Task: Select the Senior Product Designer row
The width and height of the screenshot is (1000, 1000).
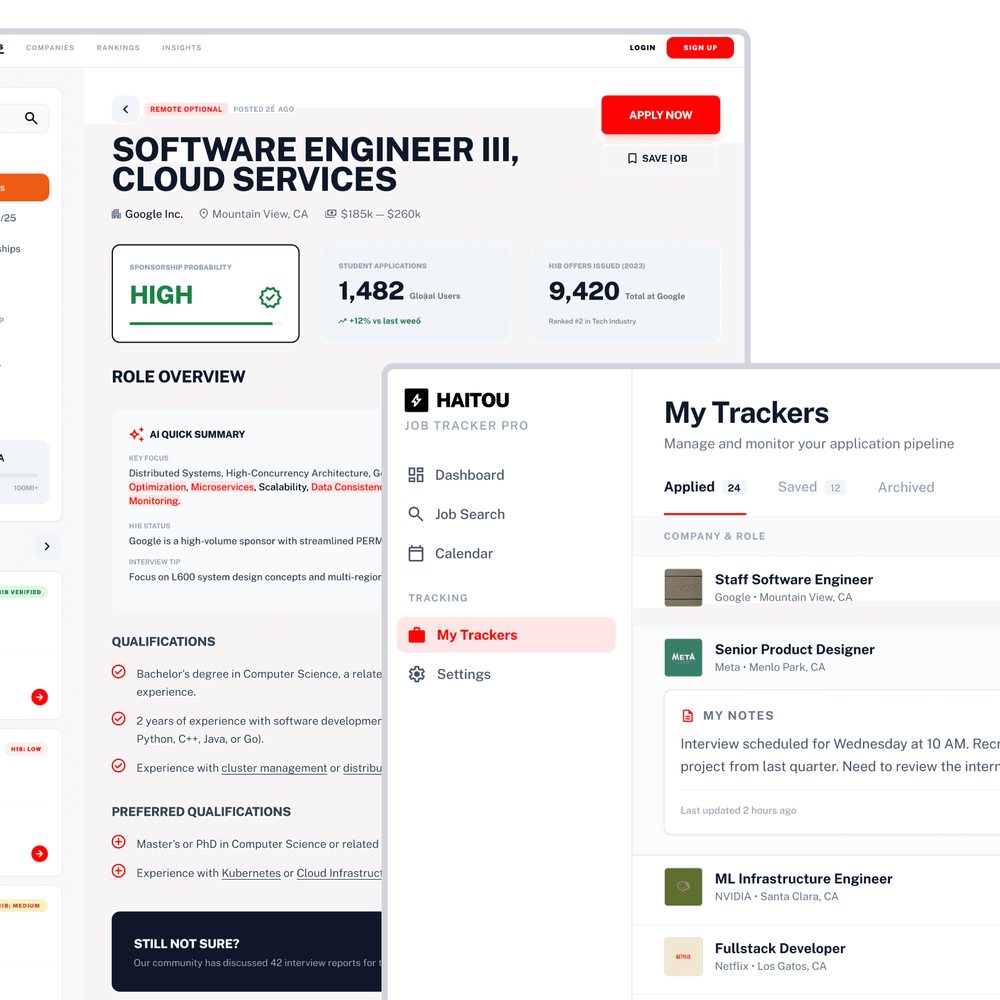Action: click(x=816, y=658)
